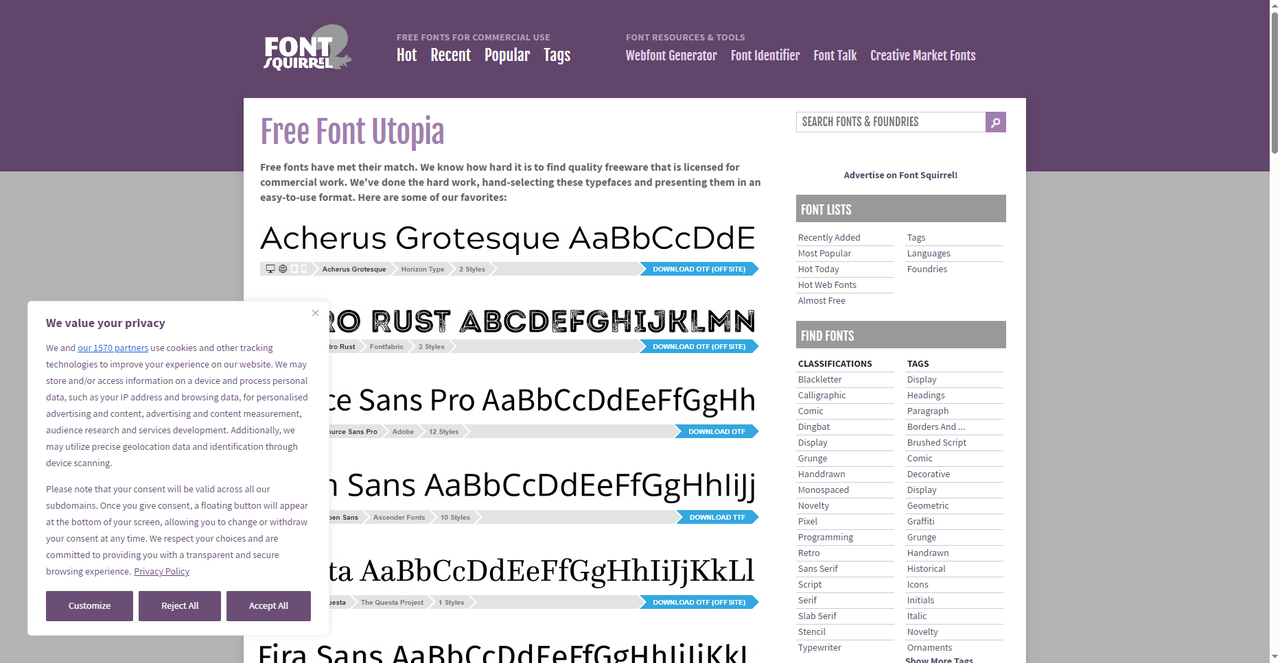Open Font Identifier from top navigation
Image resolution: width=1280 pixels, height=663 pixels.
tap(765, 56)
